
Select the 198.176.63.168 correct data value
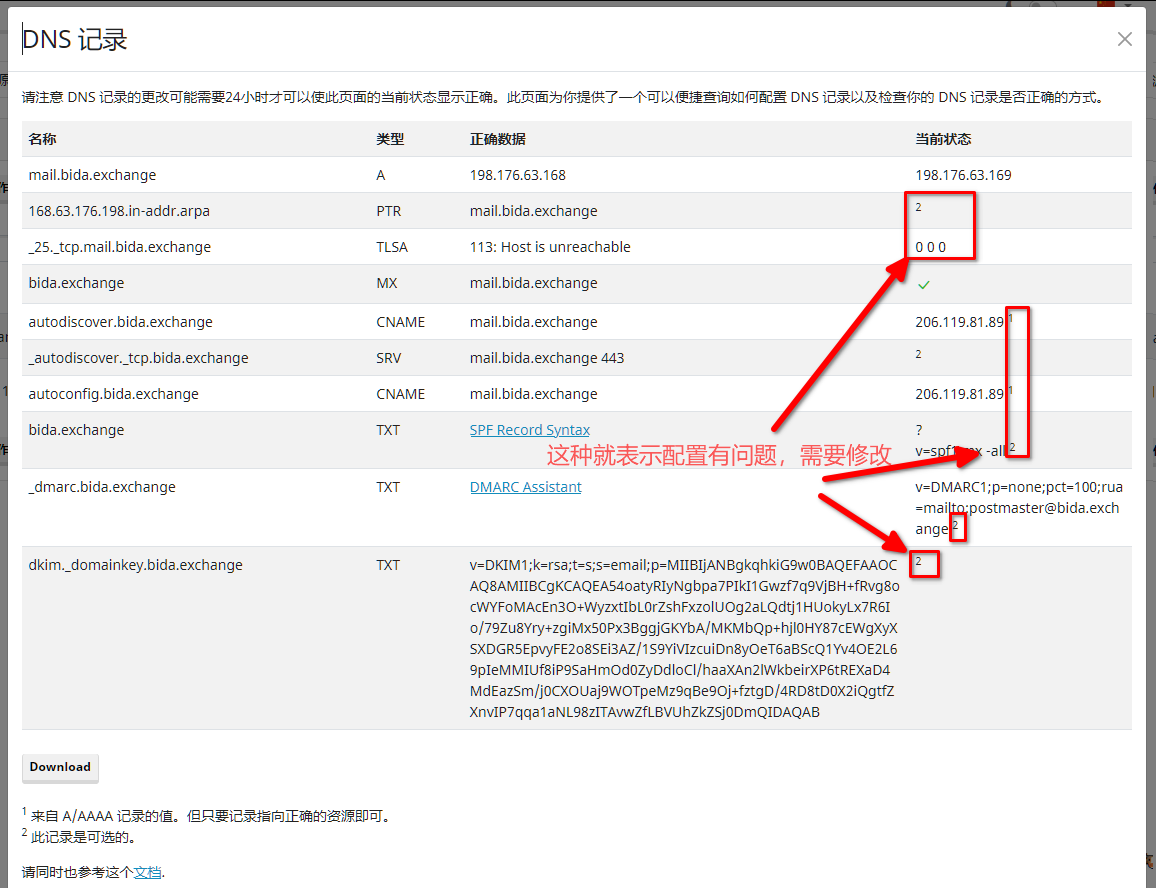[517, 175]
